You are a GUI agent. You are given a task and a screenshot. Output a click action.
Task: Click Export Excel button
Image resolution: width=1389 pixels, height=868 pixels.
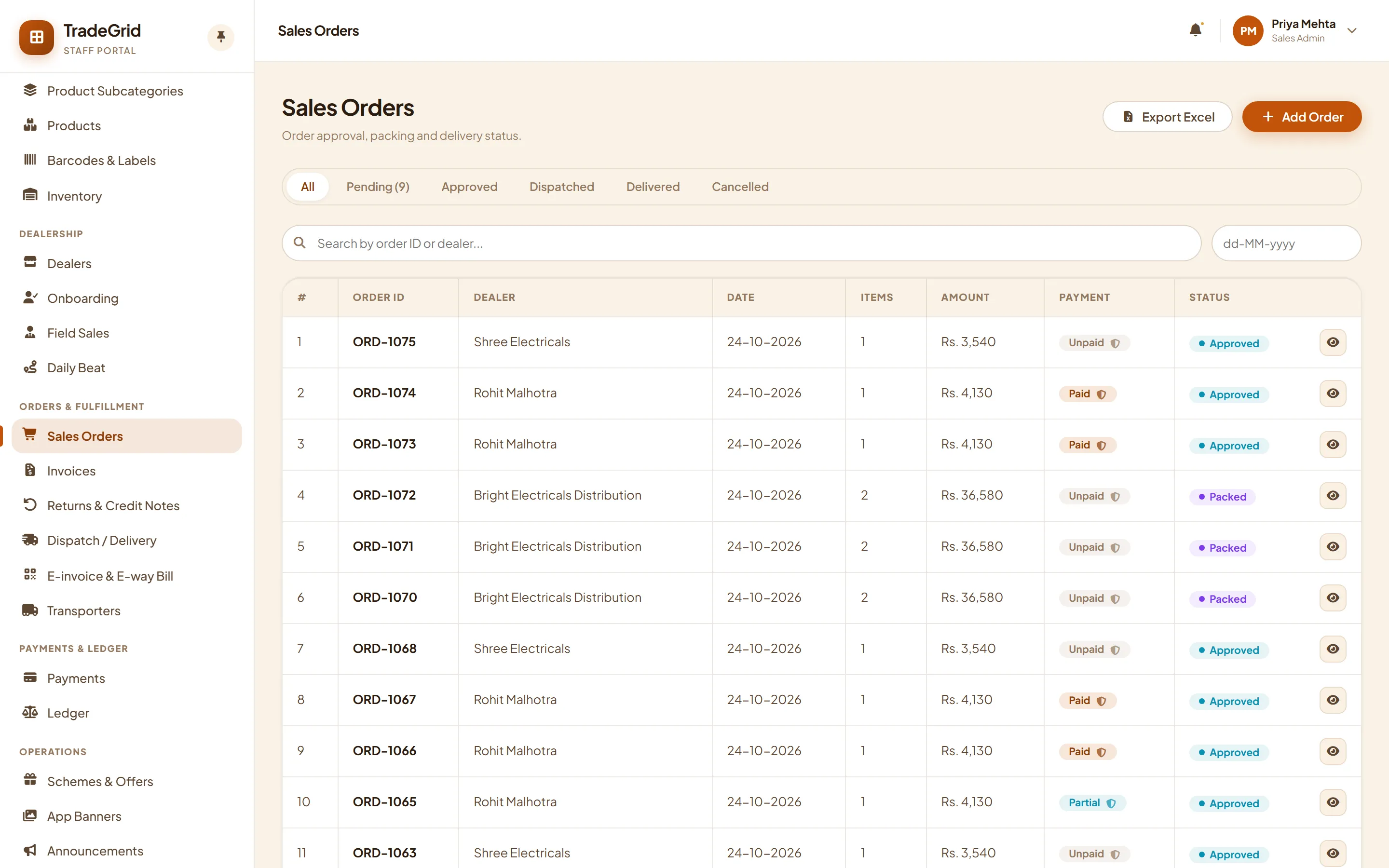click(1167, 117)
